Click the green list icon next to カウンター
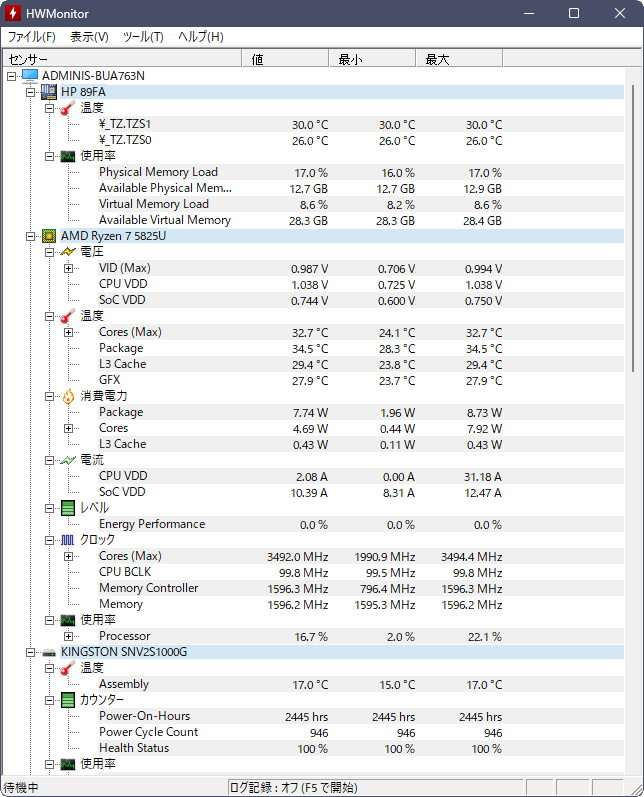This screenshot has height=797, width=644. (68, 700)
